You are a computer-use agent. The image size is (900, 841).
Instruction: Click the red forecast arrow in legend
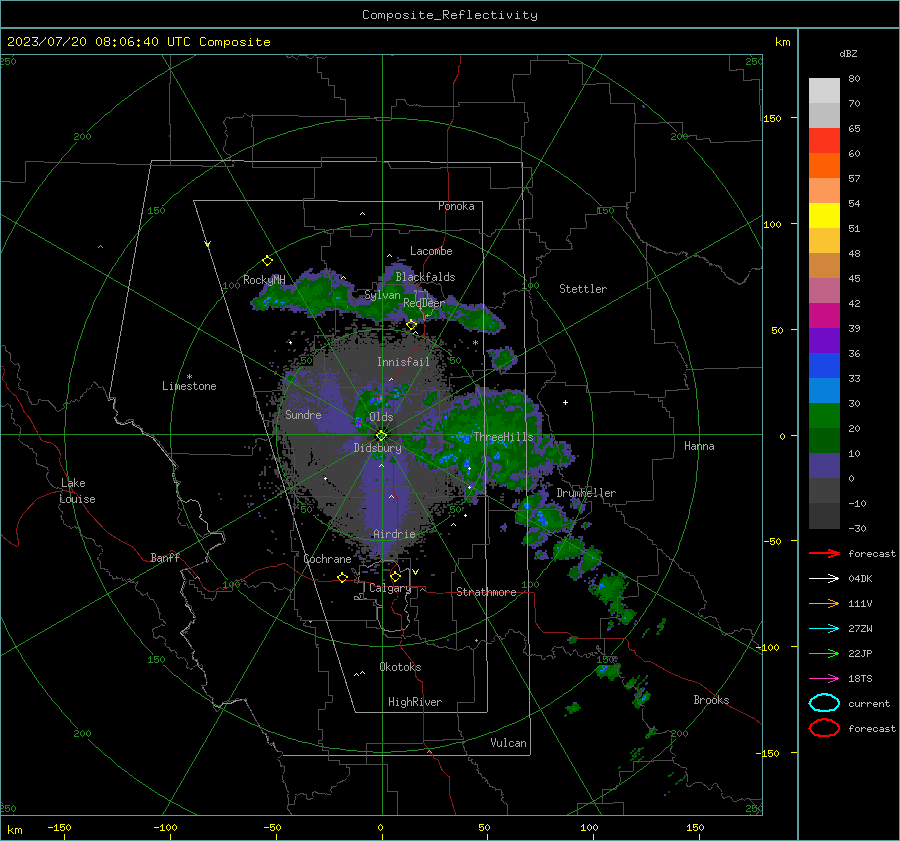tap(824, 553)
